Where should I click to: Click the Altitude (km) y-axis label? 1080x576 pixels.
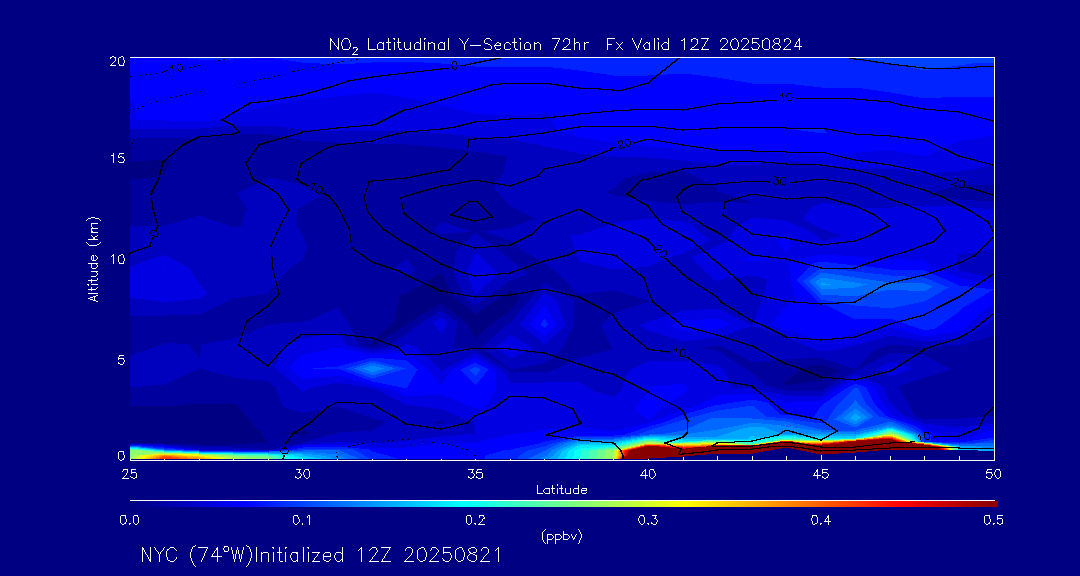pos(93,258)
